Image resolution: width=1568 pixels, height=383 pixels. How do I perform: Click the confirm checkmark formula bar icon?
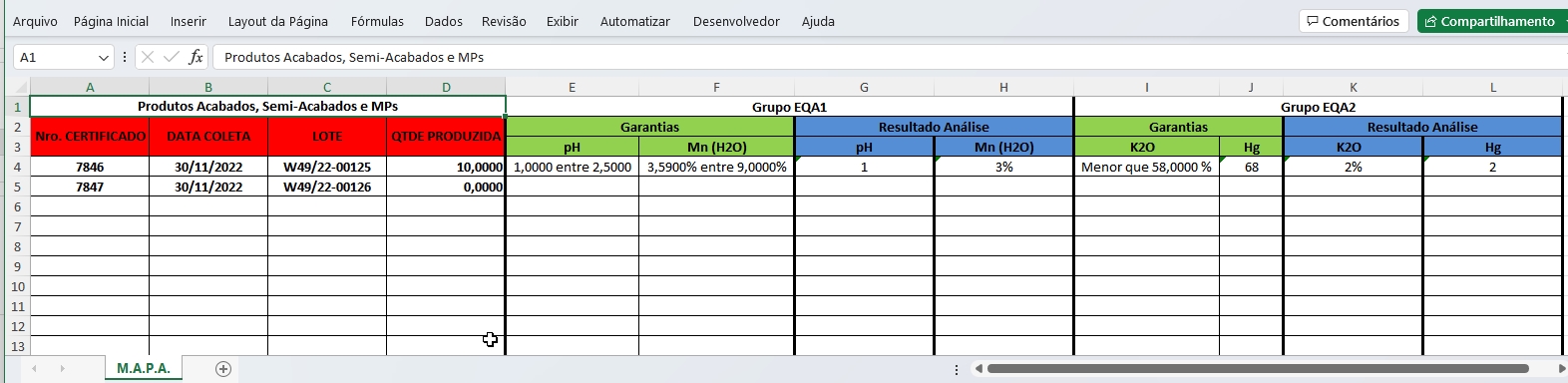(x=172, y=57)
